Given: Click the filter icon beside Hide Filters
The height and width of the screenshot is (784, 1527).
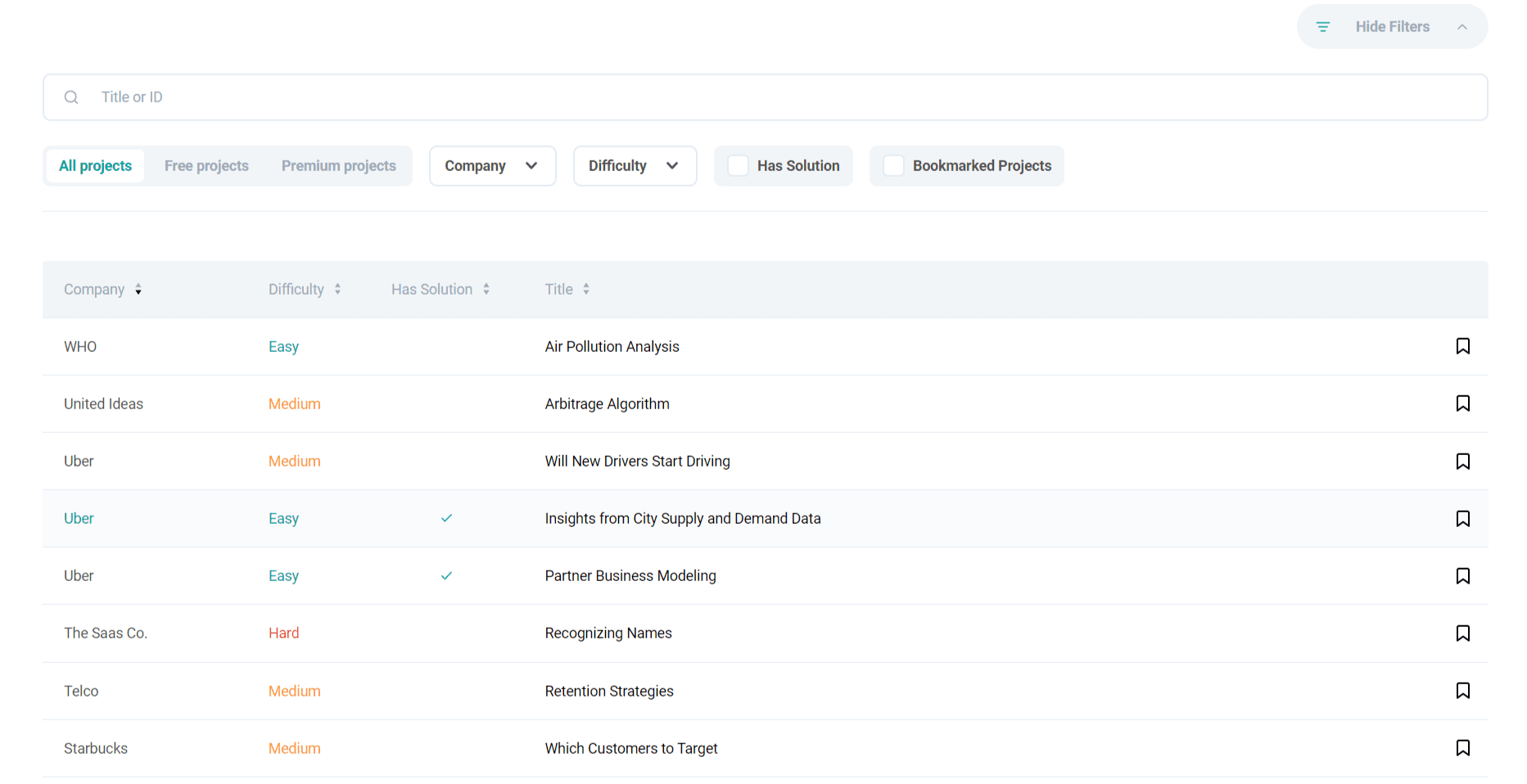Looking at the screenshot, I should pos(1323,26).
